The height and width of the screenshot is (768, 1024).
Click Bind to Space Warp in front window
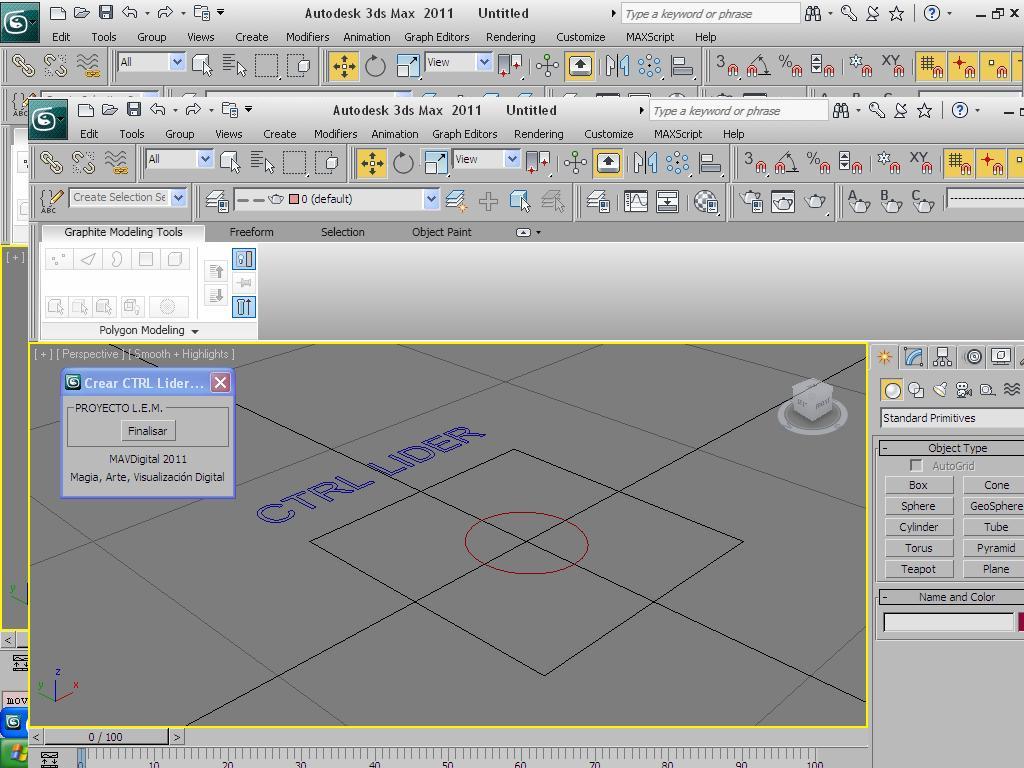pyautogui.click(x=116, y=162)
